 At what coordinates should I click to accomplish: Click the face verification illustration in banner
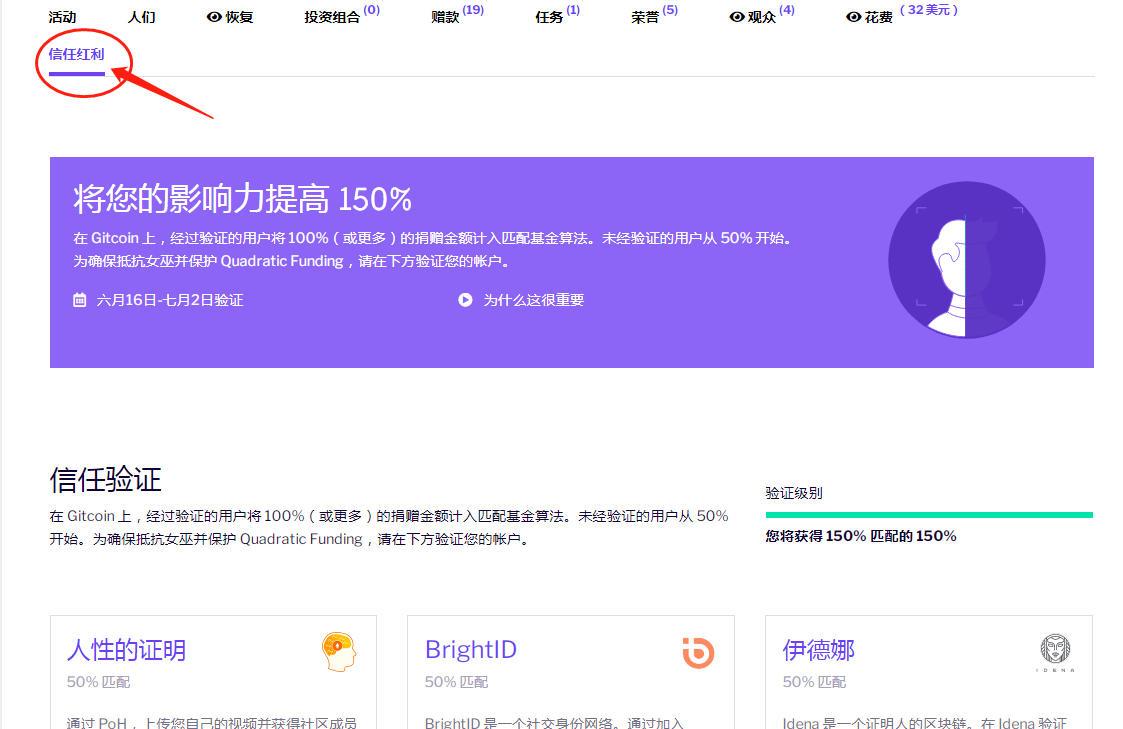pos(966,260)
